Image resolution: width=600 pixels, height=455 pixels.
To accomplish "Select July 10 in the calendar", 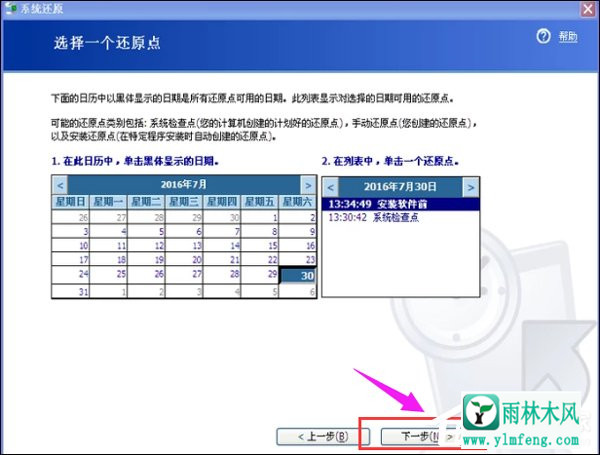I will [71, 245].
